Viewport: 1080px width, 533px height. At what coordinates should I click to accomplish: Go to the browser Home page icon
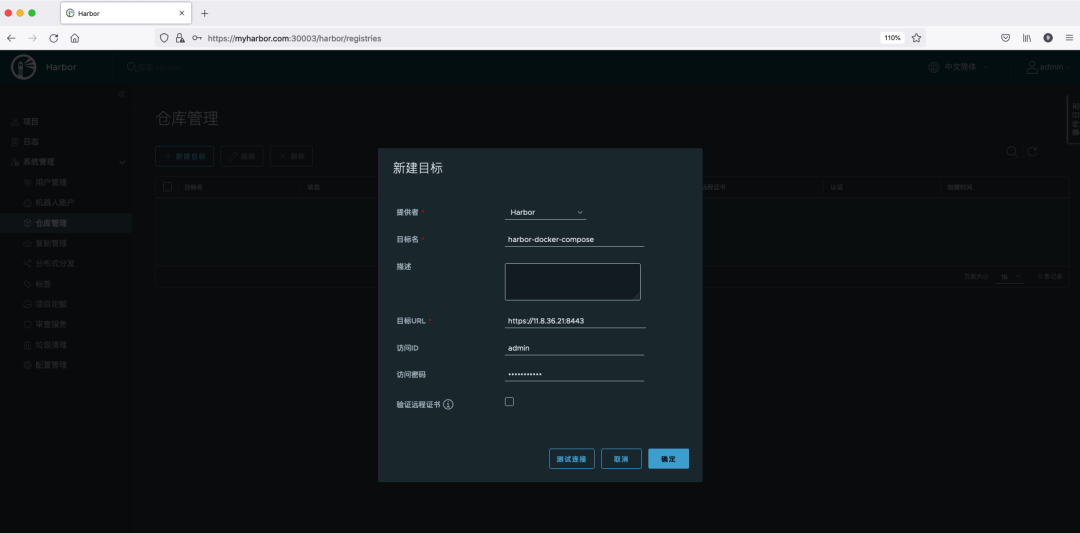[x=75, y=39]
